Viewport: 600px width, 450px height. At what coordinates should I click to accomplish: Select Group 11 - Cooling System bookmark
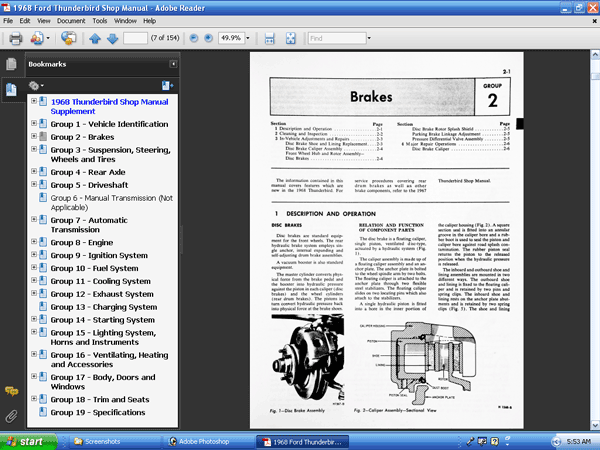click(x=101, y=281)
